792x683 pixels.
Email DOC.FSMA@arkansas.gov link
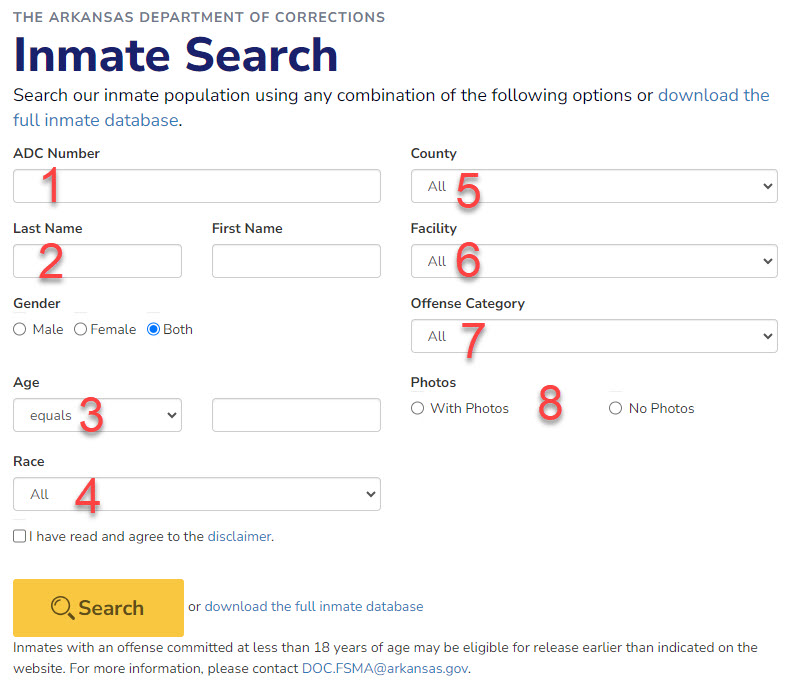(385, 668)
